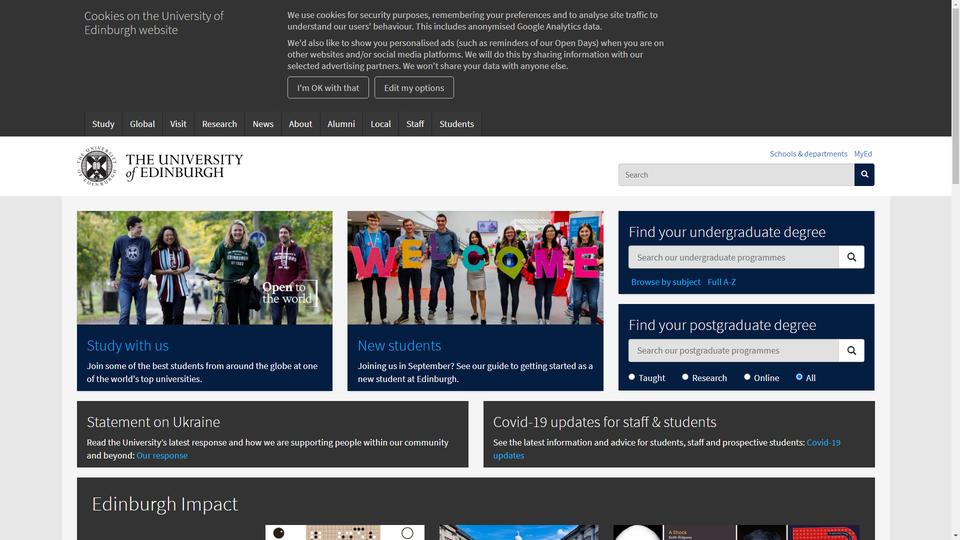
Task: Follow the Our response Ukraine link
Action: click(x=162, y=456)
